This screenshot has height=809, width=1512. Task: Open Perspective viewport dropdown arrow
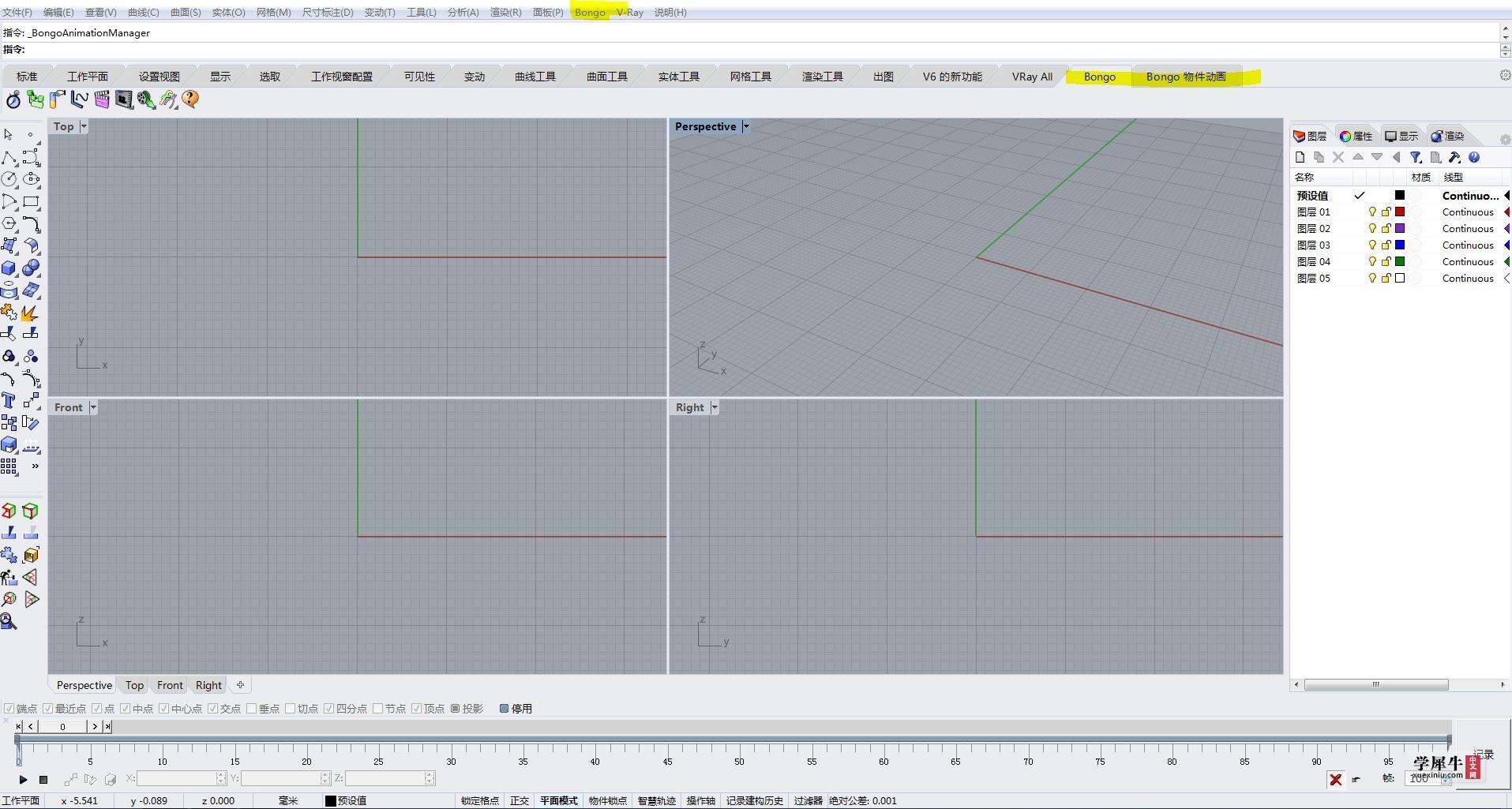click(745, 126)
